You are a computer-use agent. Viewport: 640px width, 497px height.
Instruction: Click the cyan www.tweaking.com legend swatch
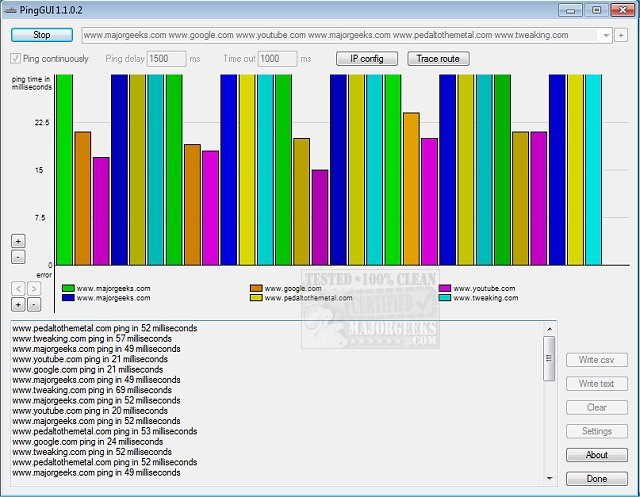[x=445, y=298]
